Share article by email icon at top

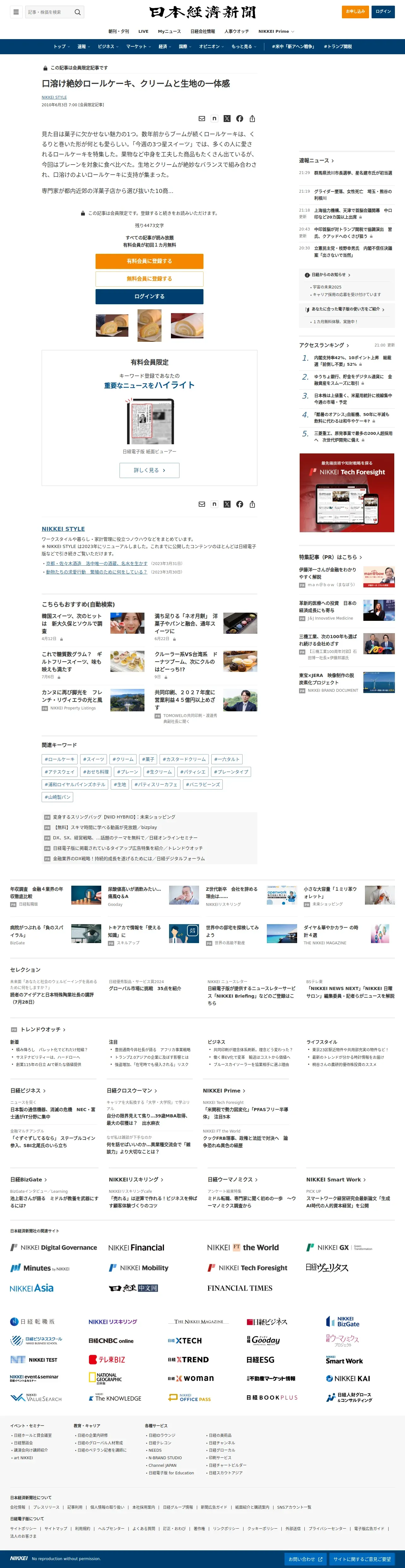tap(202, 119)
